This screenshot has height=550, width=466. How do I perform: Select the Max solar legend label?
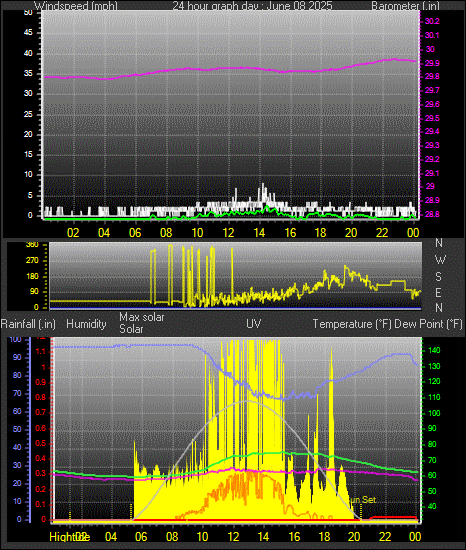click(142, 317)
